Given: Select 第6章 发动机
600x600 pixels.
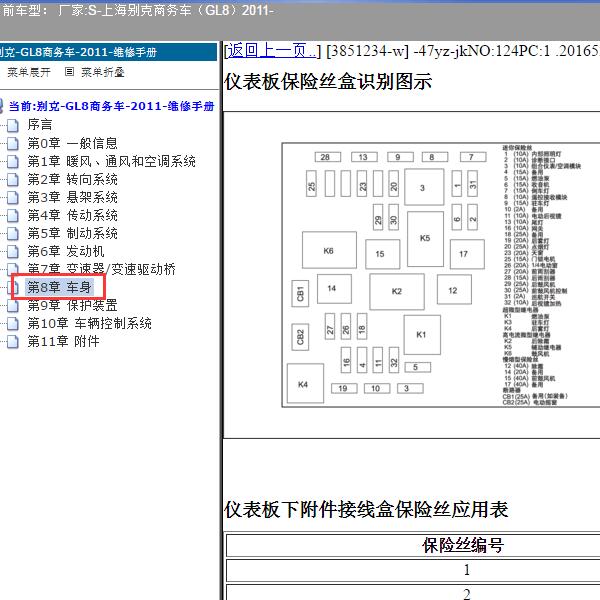Looking at the screenshot, I should tap(66, 251).
